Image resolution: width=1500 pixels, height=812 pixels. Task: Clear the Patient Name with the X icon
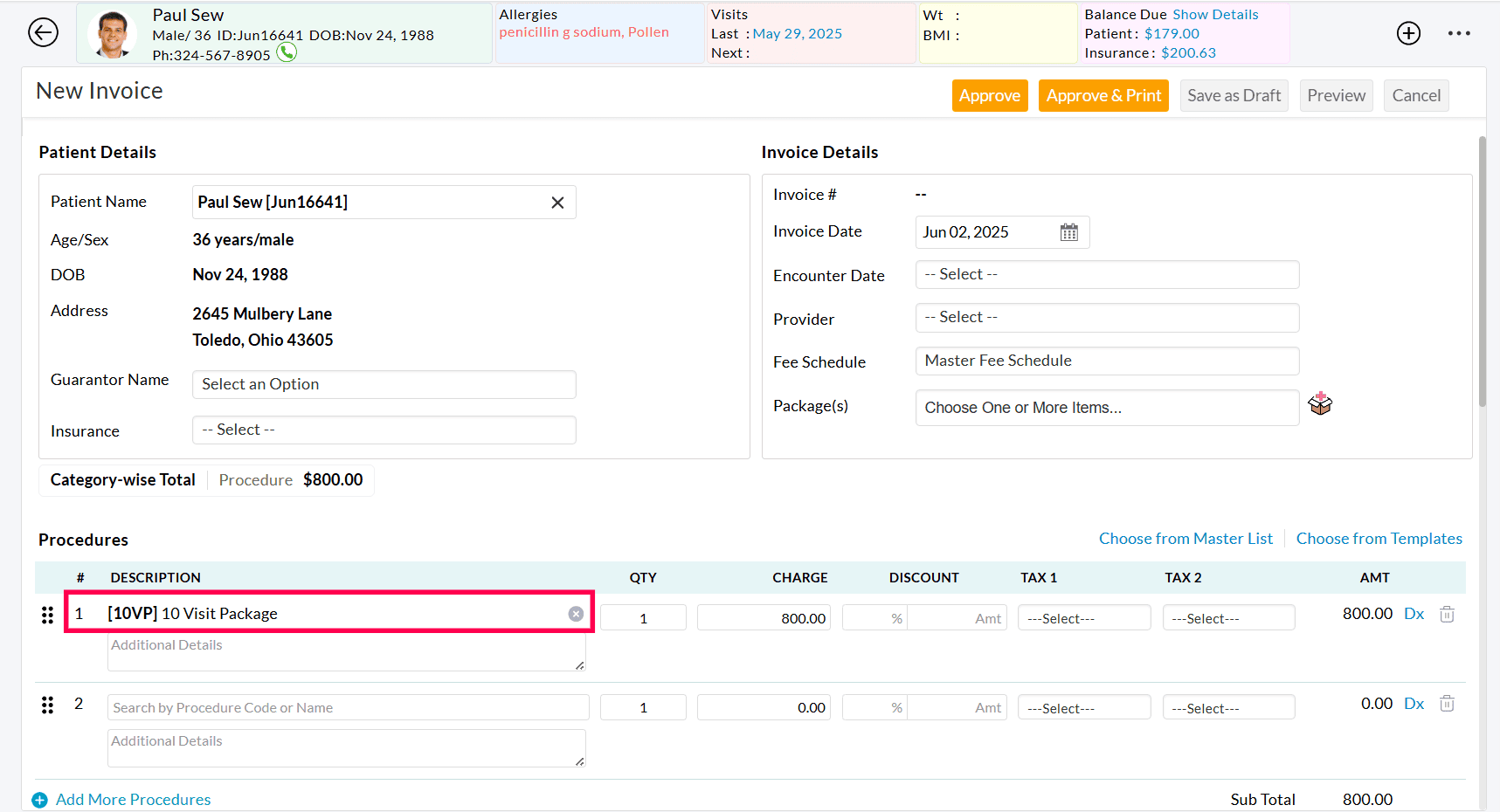coord(557,202)
